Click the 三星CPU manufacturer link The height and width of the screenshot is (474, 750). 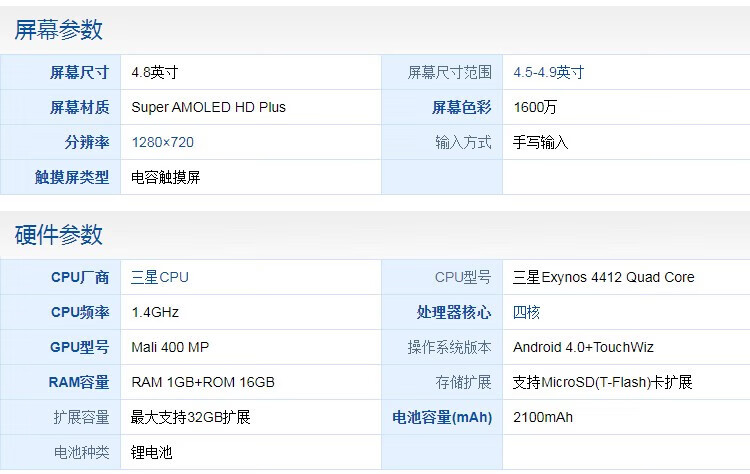coord(160,277)
